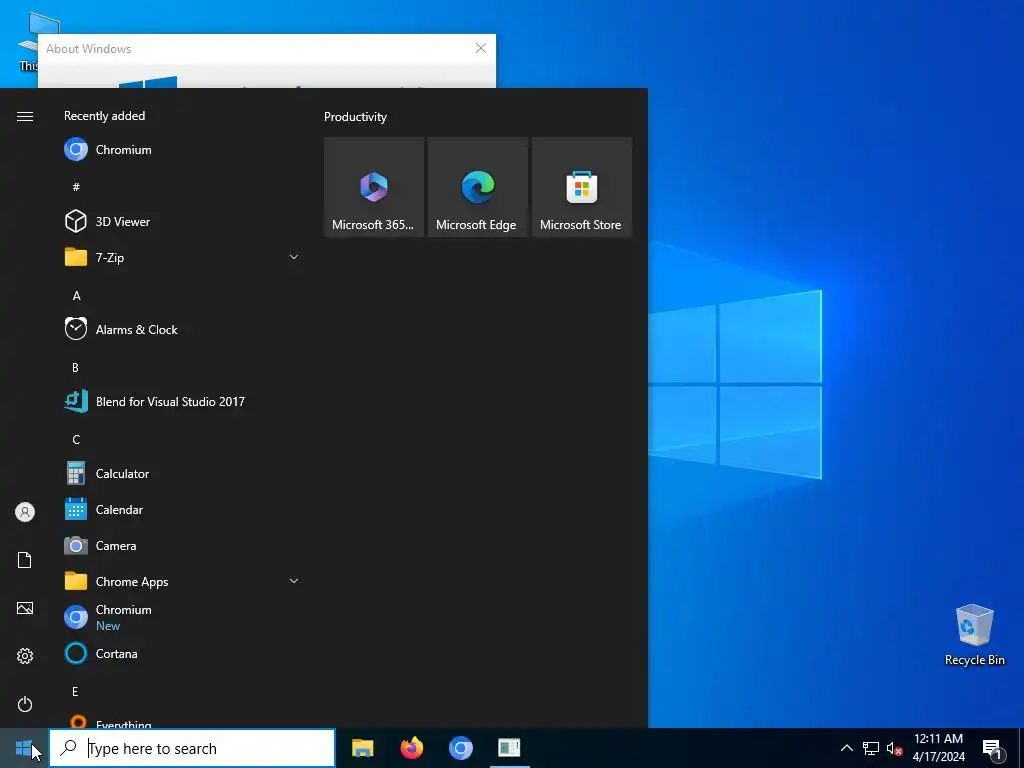The height and width of the screenshot is (768, 1024).
Task: Click the # group header
Action: pos(76,187)
